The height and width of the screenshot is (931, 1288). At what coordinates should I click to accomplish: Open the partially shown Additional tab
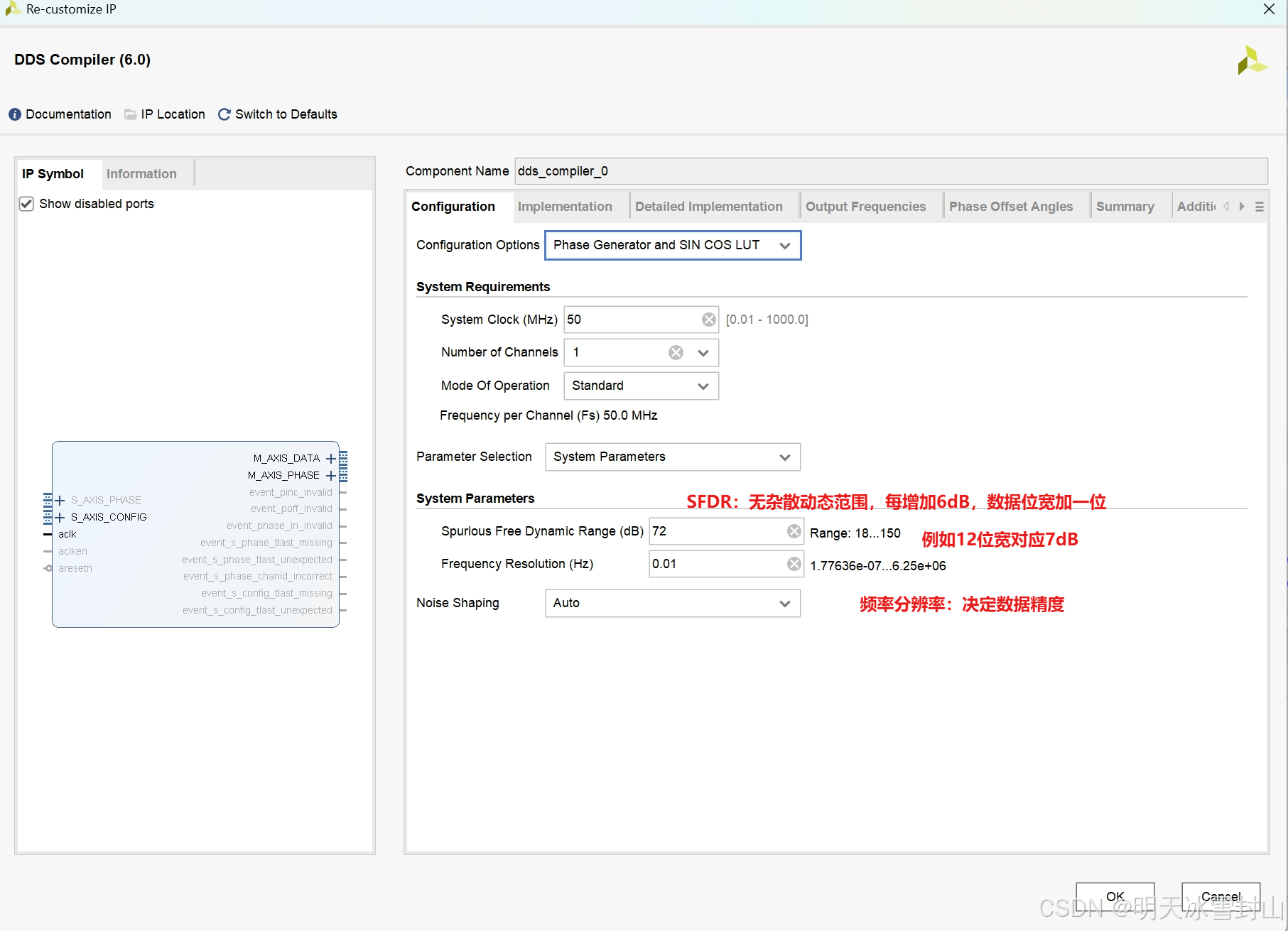[1196, 207]
